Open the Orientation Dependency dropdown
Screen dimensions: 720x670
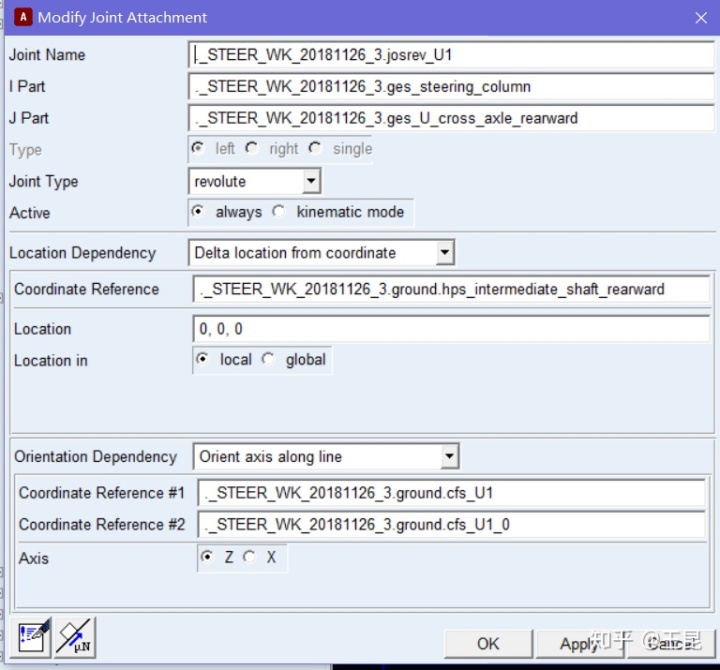[x=450, y=457]
